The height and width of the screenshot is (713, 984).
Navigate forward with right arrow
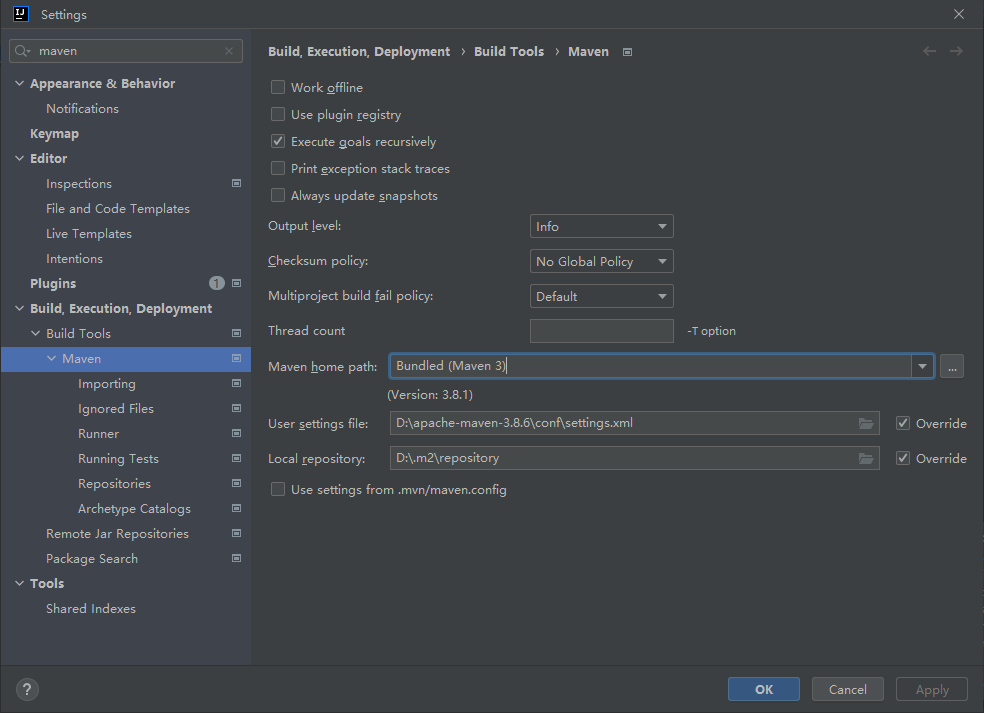point(956,51)
